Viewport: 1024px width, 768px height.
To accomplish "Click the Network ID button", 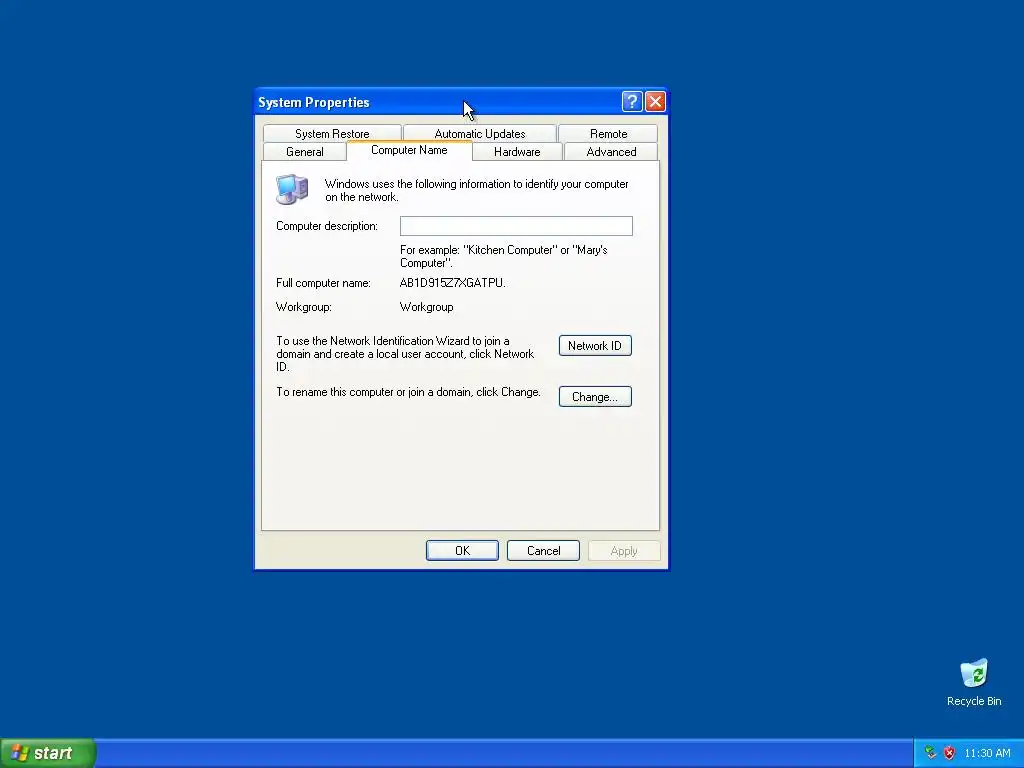I will click(595, 345).
